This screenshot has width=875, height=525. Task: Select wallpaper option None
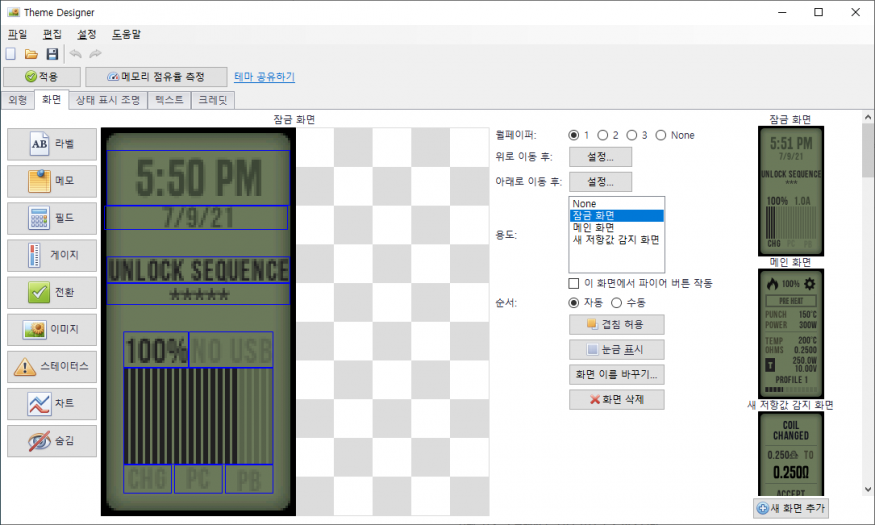[x=661, y=135]
